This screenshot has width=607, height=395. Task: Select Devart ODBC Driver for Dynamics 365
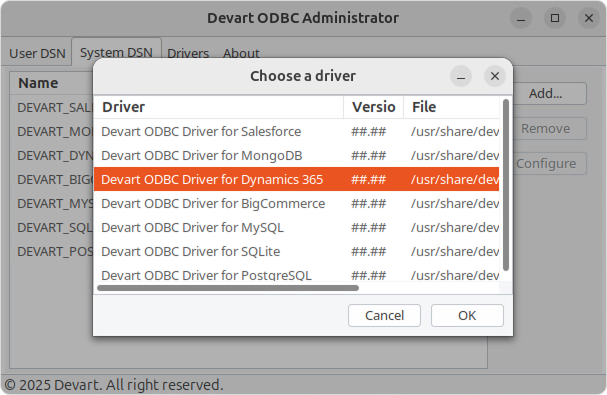pos(297,179)
